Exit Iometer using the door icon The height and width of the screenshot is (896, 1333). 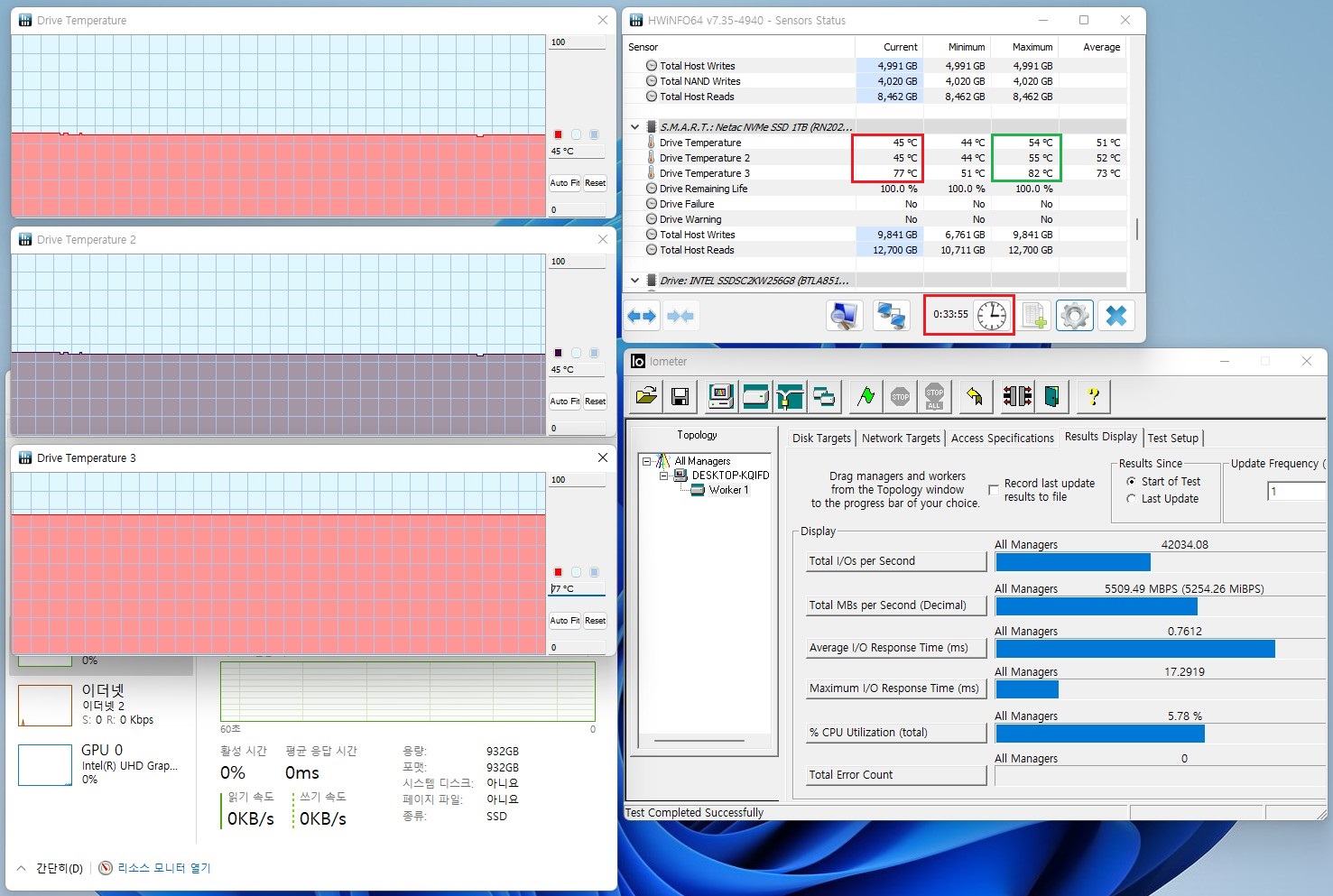click(1051, 396)
